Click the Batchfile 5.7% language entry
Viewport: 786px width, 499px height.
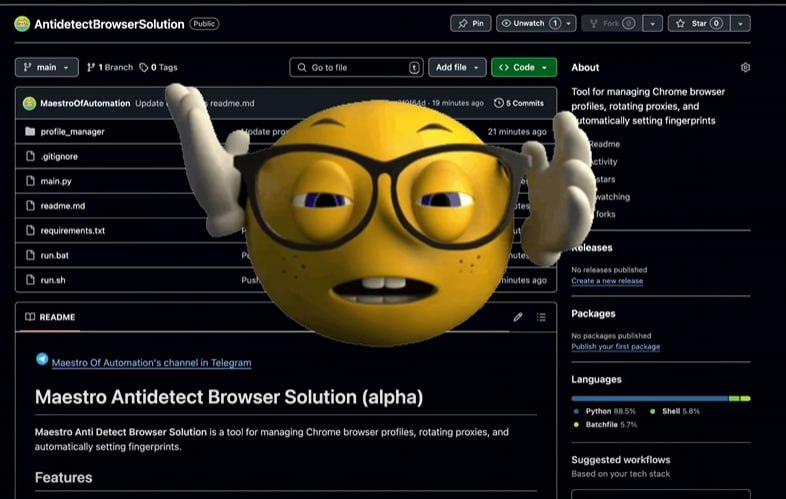[605, 425]
